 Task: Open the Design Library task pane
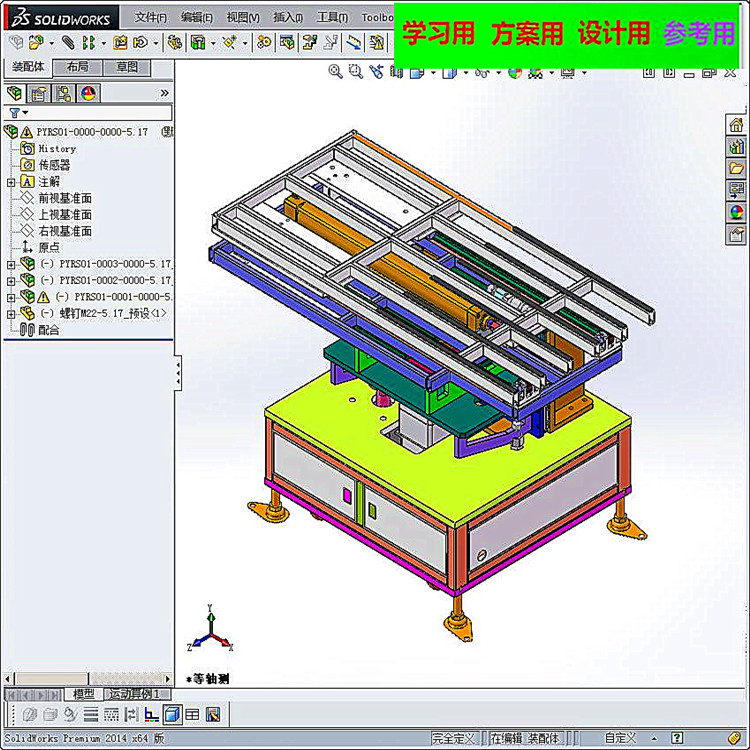(x=736, y=147)
